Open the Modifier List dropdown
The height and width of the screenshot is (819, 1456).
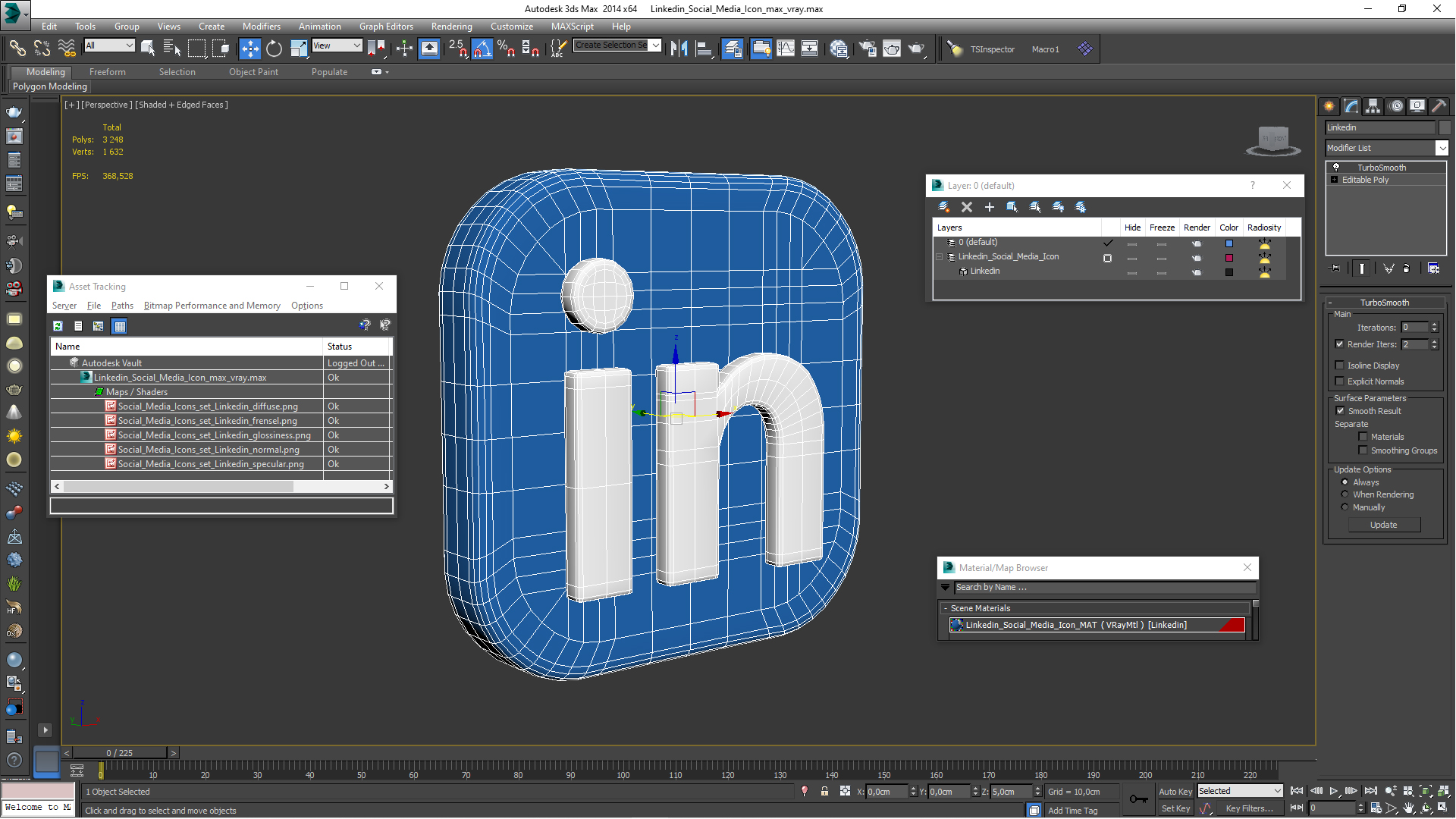1386,148
